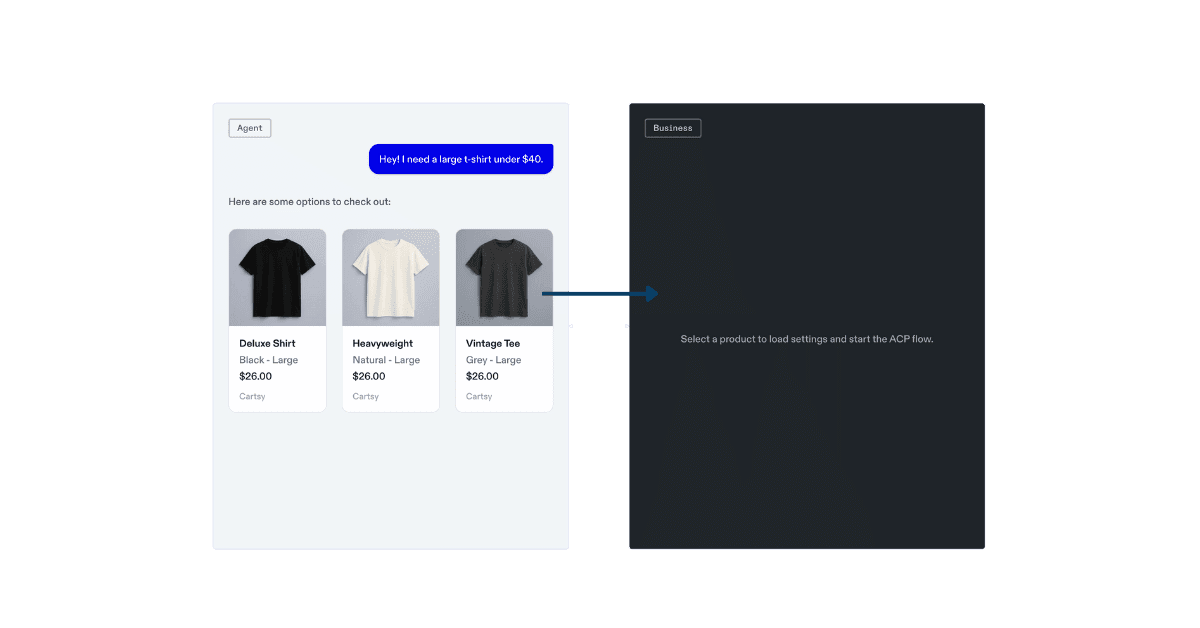Click the $26.00 price on Deluxe Shirt
Image resolution: width=1200 pixels, height=628 pixels.
pos(255,376)
